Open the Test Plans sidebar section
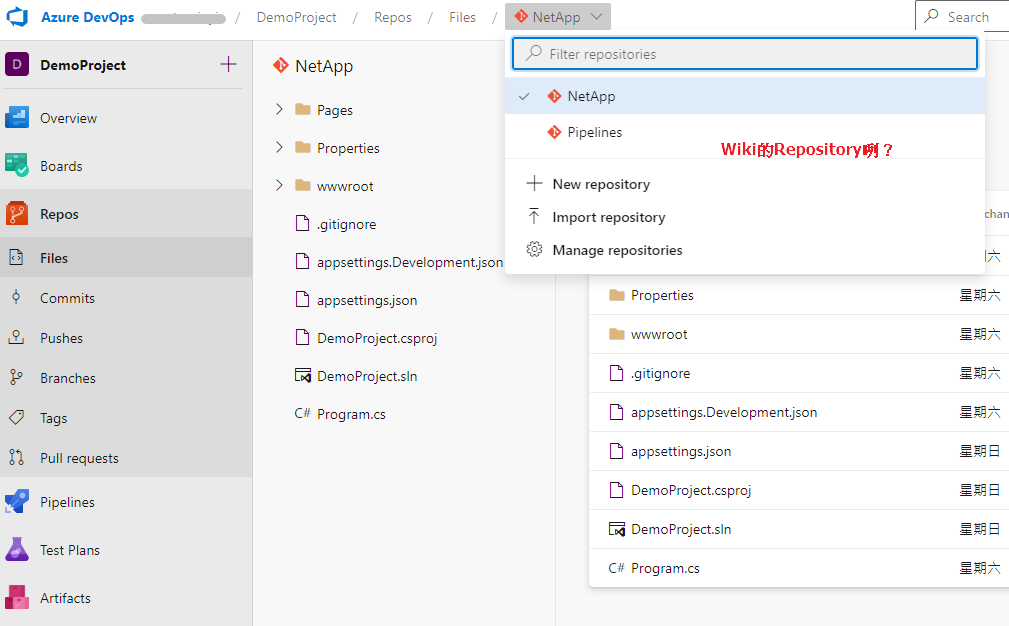Screen dimensions: 1009x626 pyautogui.click(x=126, y=550)
